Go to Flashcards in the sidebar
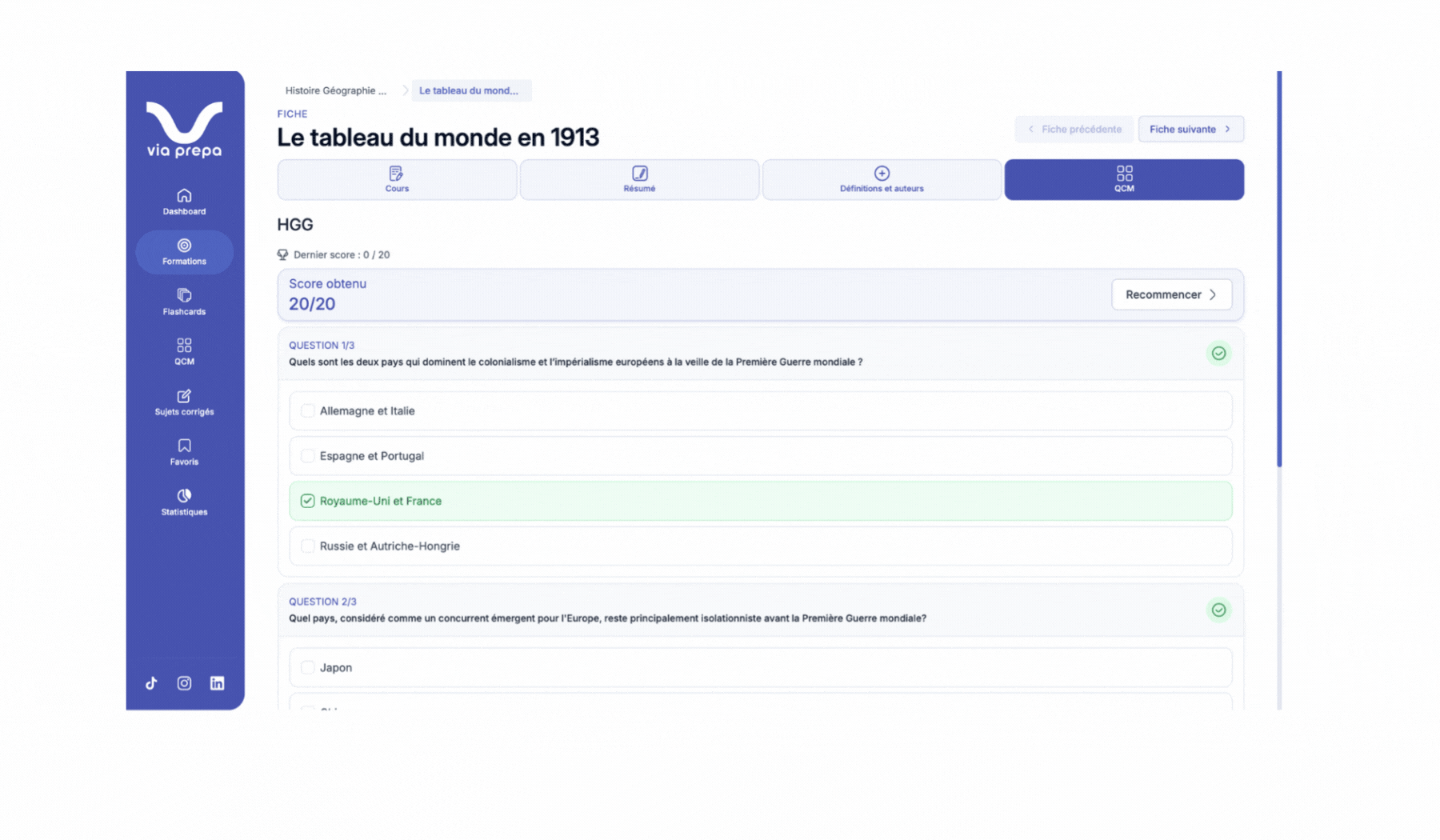Image resolution: width=1440 pixels, height=840 pixels. click(184, 302)
